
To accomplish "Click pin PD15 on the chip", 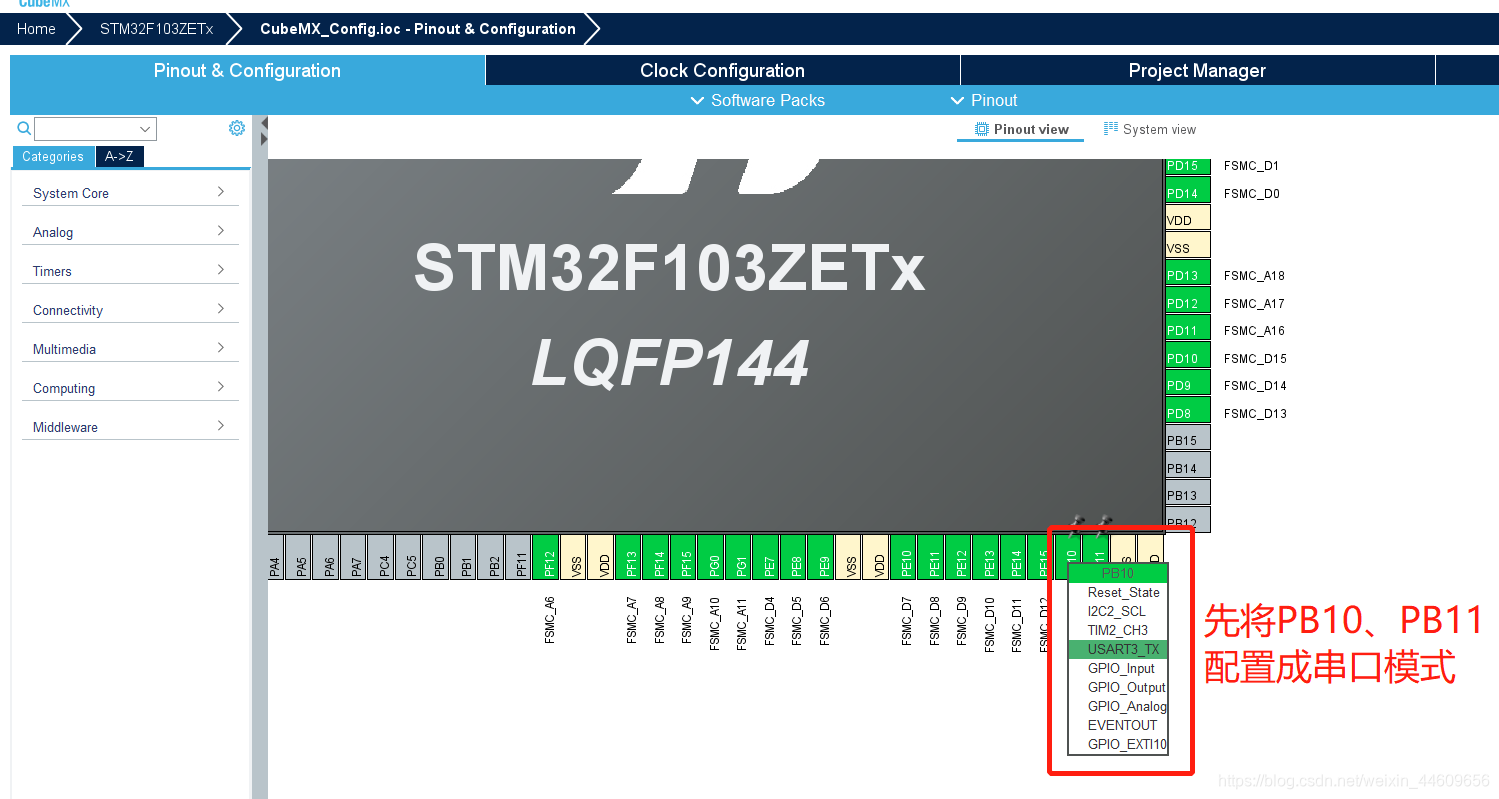I will coord(1188,166).
